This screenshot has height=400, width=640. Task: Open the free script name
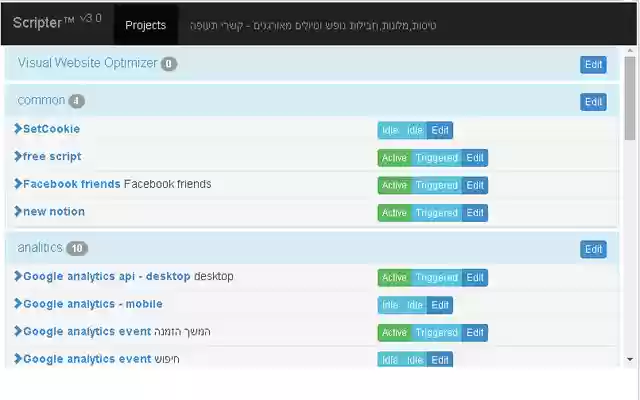(52, 156)
